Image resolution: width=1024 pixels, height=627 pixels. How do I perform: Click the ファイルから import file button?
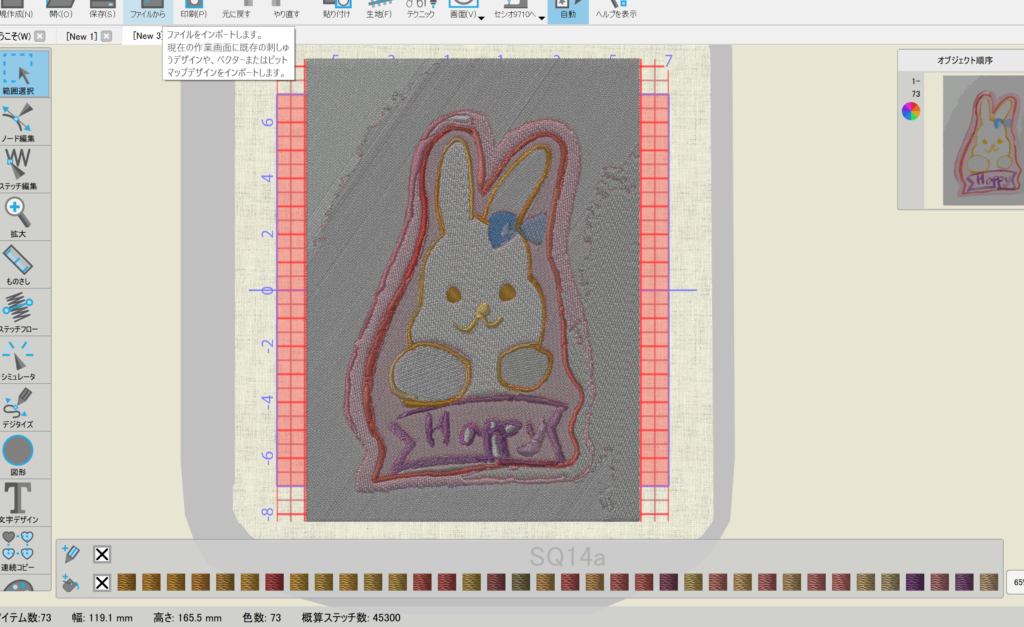point(147,12)
